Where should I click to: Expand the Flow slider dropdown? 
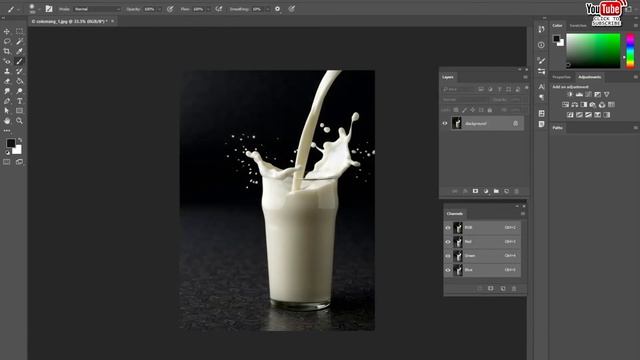208,9
